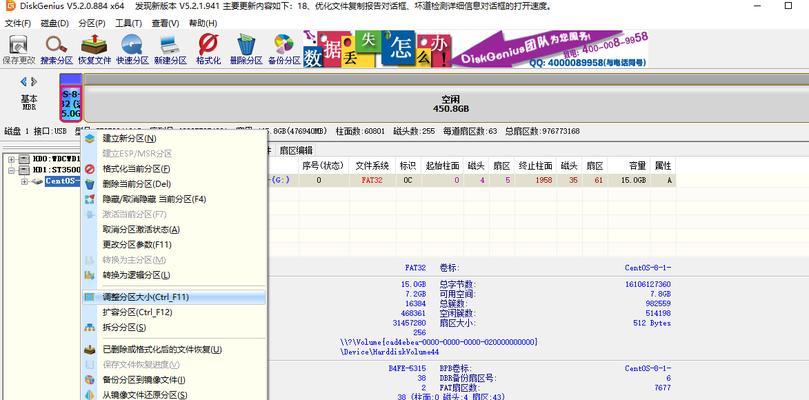Click the \Device\HarddiskVolume44 path text

[x=391, y=352]
